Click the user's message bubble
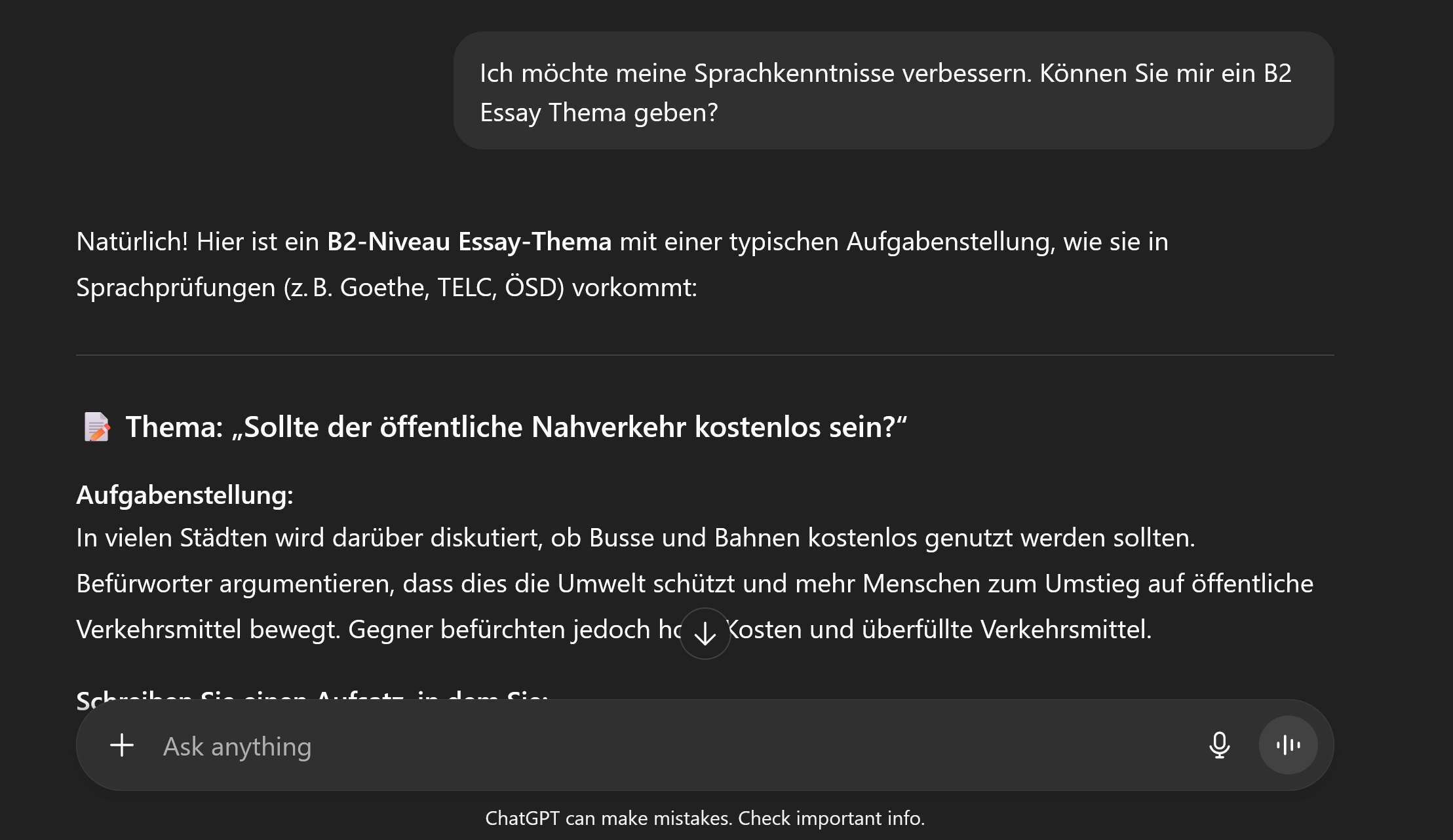This screenshot has width=1453, height=840. coord(893,90)
